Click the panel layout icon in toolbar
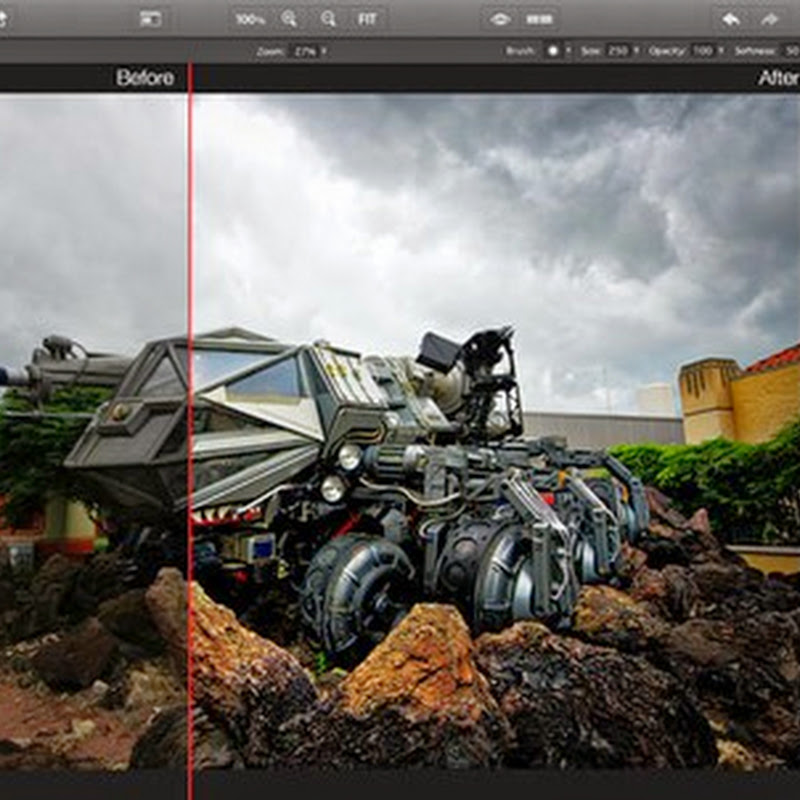Screen dimensions: 800x800 151,19
